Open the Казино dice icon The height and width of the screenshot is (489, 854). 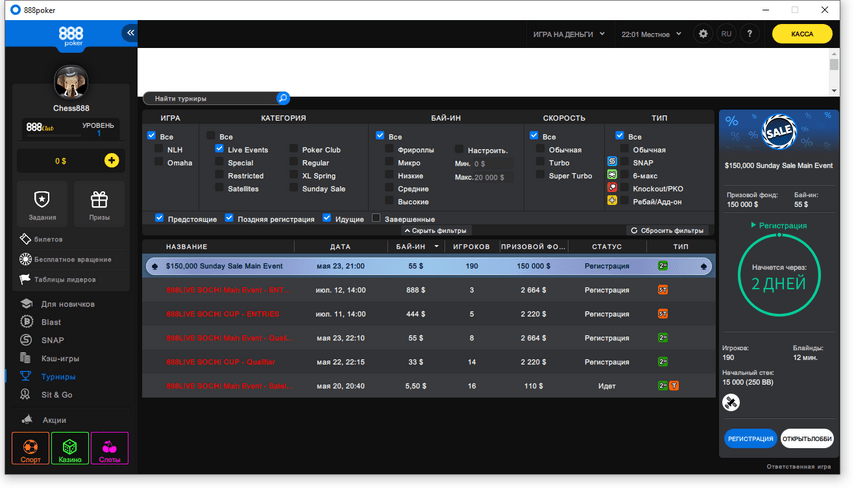click(x=70, y=448)
